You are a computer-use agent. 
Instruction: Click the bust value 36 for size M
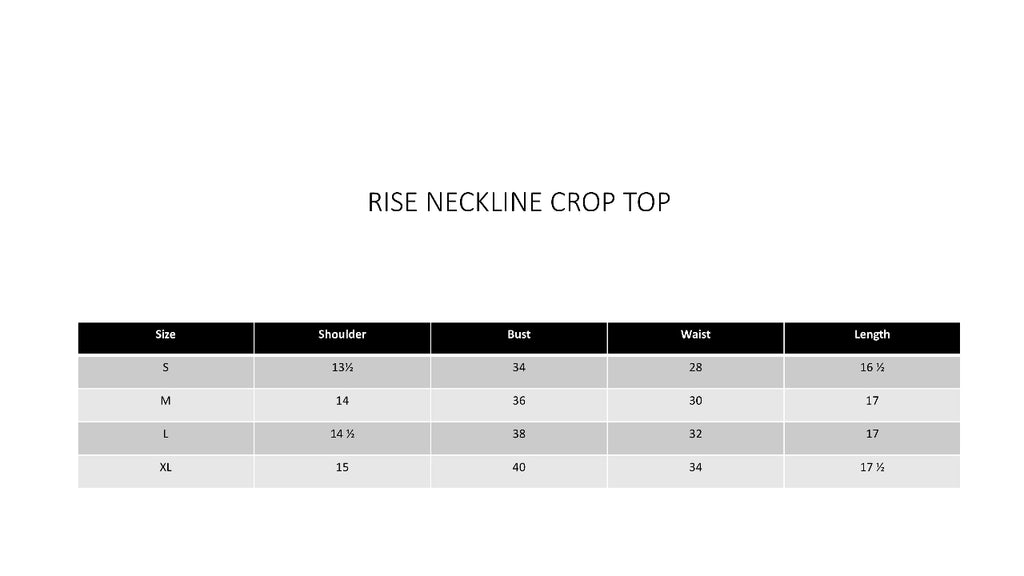pyautogui.click(x=519, y=401)
